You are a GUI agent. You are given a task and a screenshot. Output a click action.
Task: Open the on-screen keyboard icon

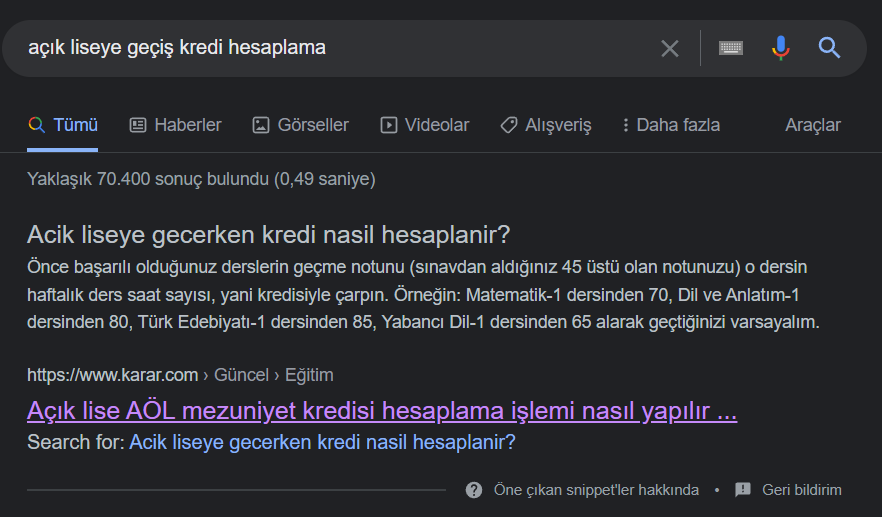pyautogui.click(x=731, y=48)
